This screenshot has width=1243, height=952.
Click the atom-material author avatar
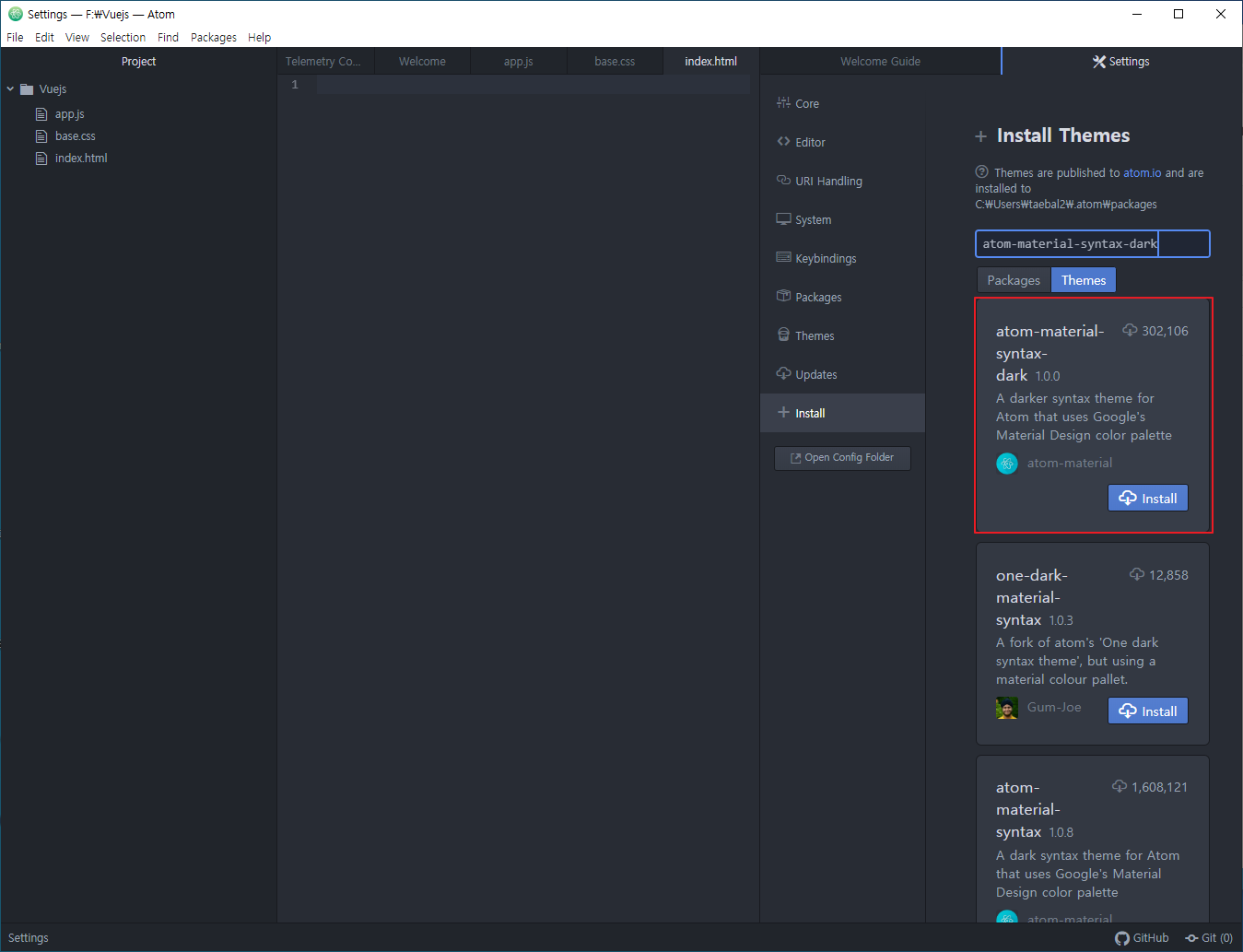click(x=1007, y=464)
